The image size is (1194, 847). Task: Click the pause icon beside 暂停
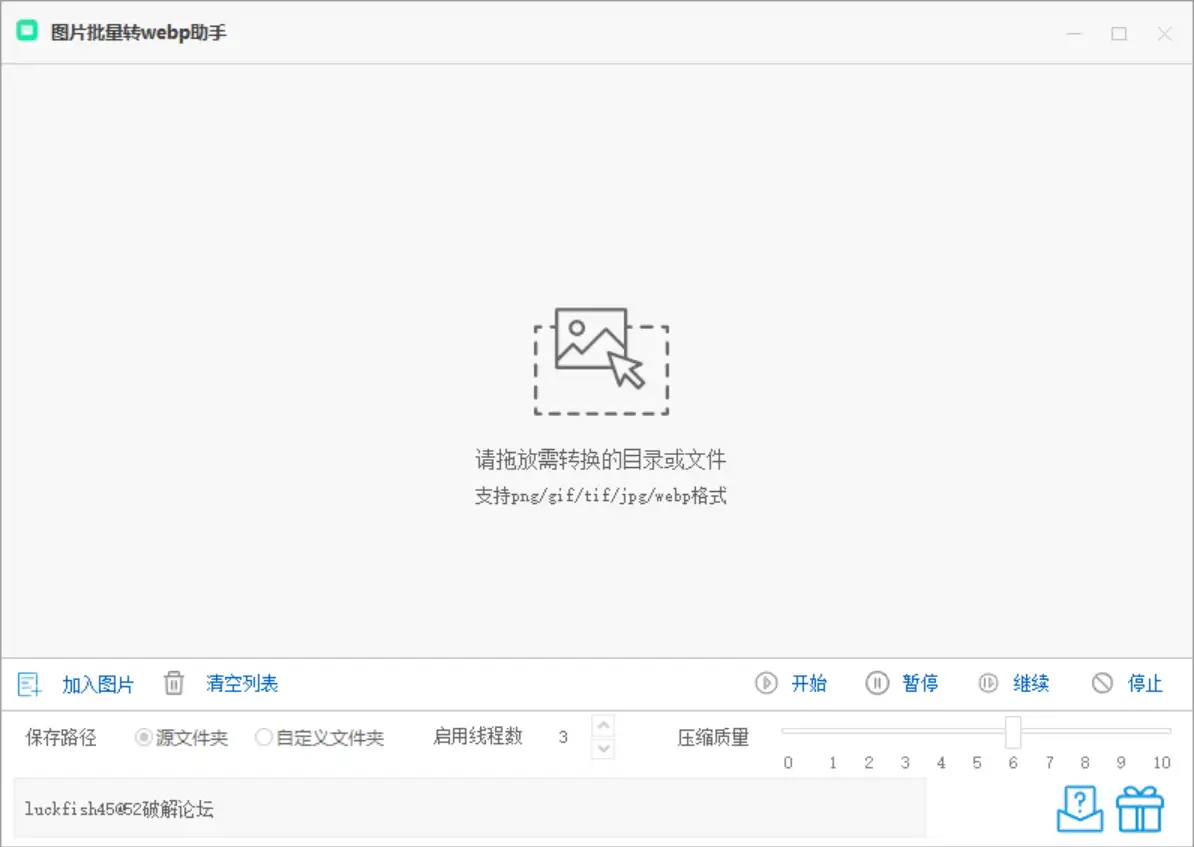(x=878, y=684)
